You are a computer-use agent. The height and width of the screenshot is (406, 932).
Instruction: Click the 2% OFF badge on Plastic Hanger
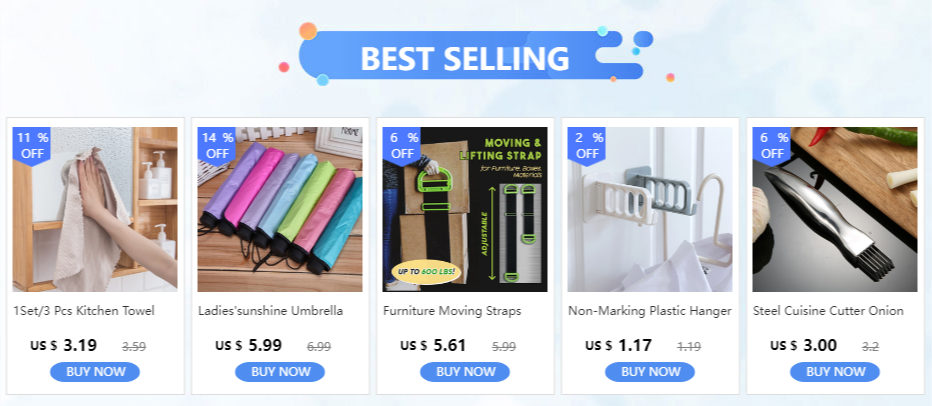(x=587, y=146)
